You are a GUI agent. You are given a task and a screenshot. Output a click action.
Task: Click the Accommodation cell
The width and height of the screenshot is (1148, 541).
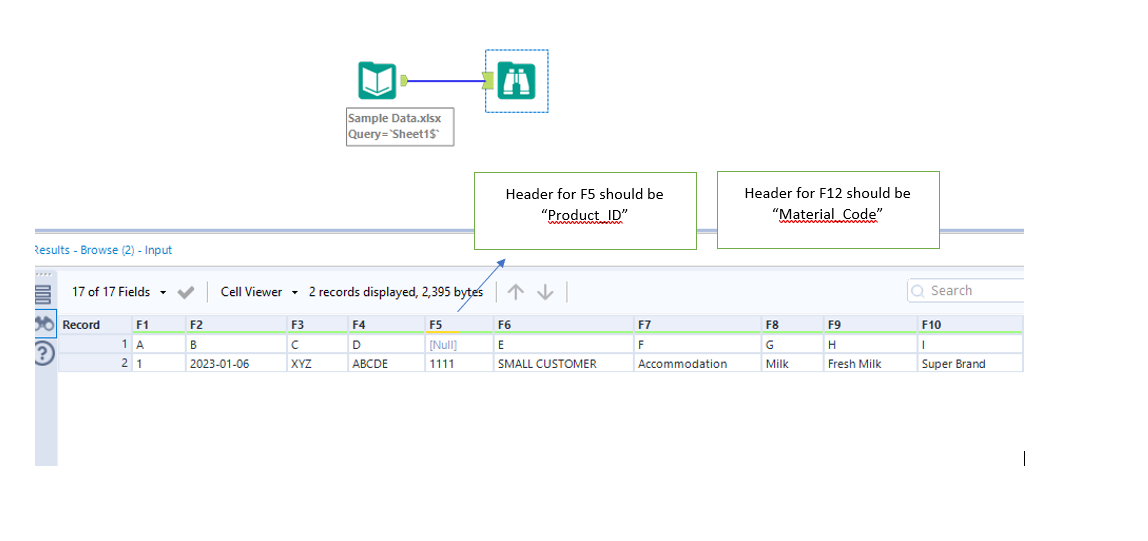pyautogui.click(x=698, y=363)
